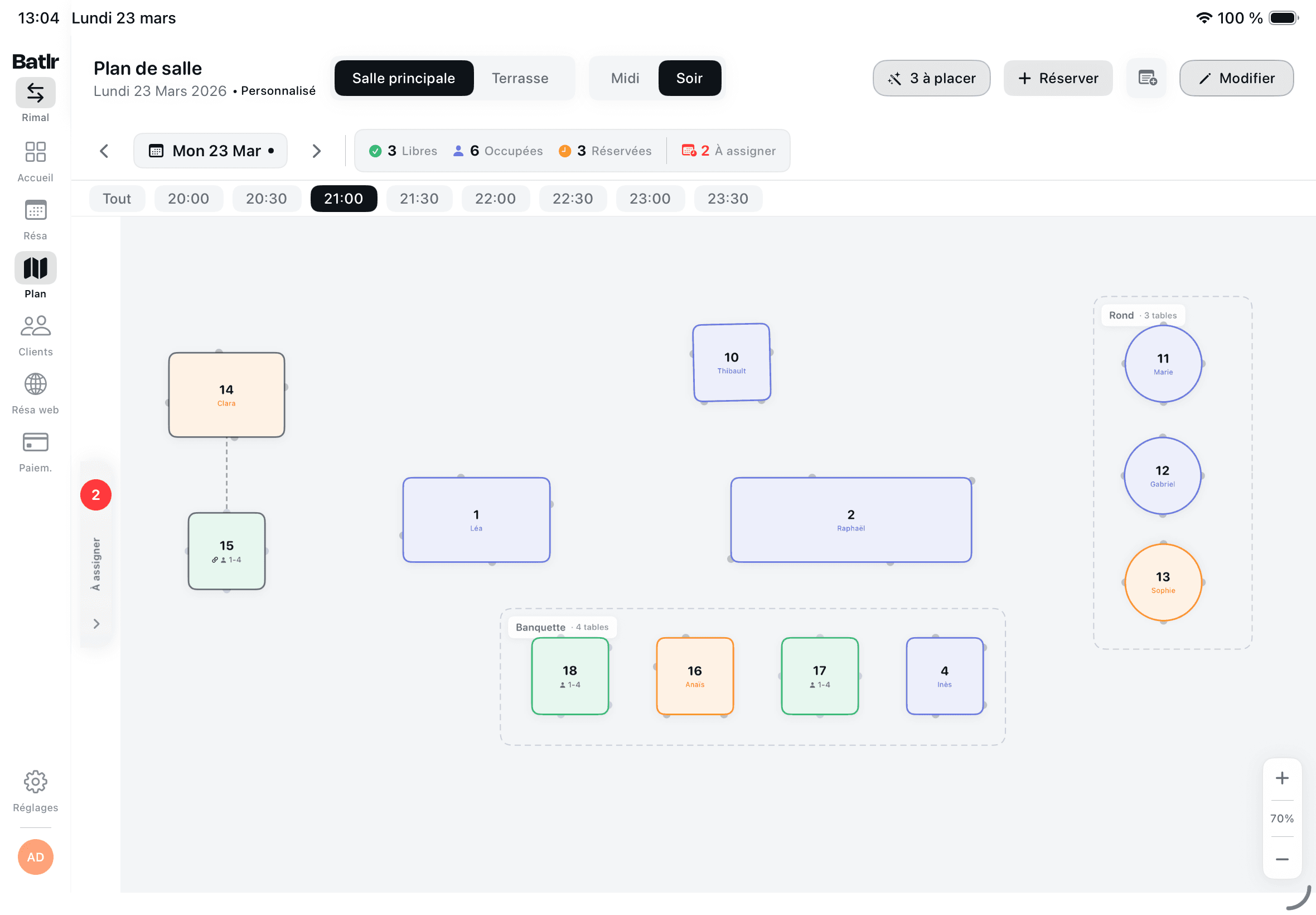
Task: Open Réglages gear settings
Action: pyautogui.click(x=36, y=783)
